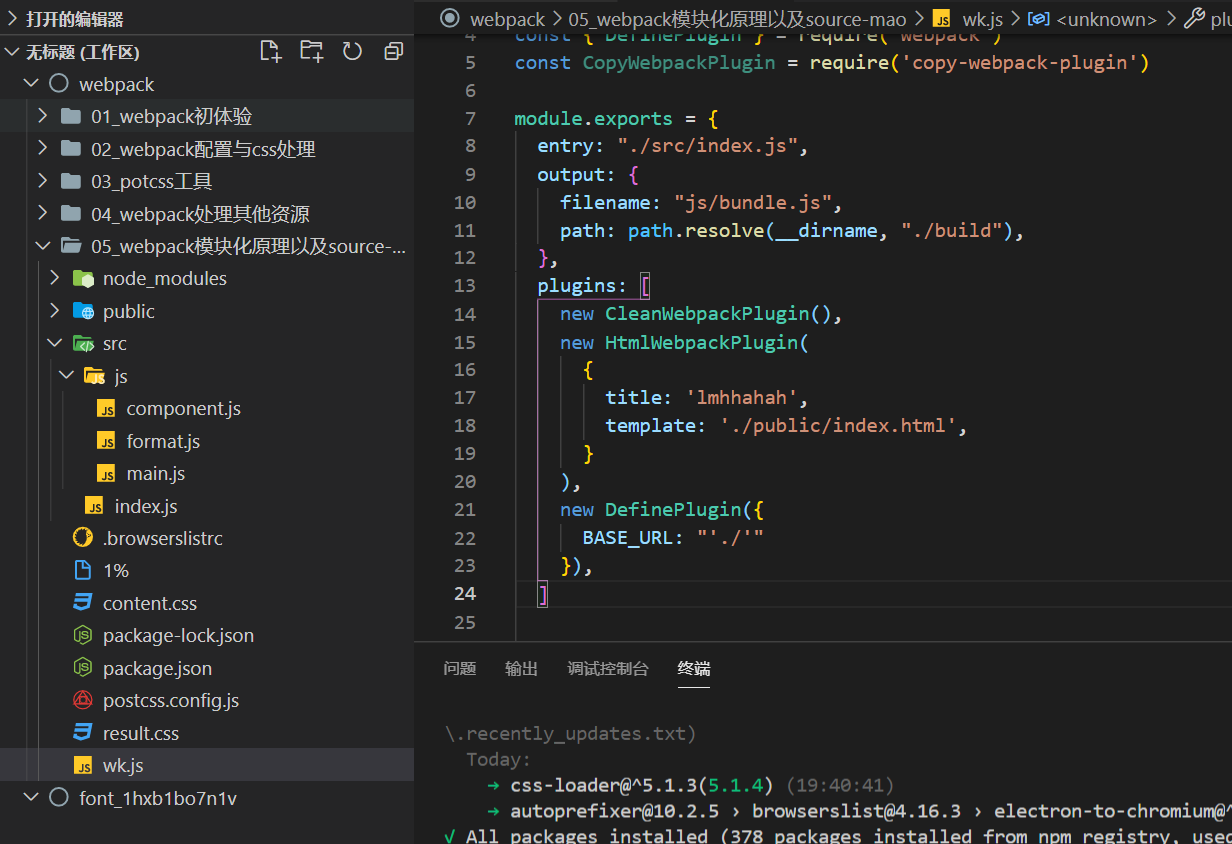Collapse the 05_webpack模块化原理 folder chevron

pyautogui.click(x=42, y=246)
